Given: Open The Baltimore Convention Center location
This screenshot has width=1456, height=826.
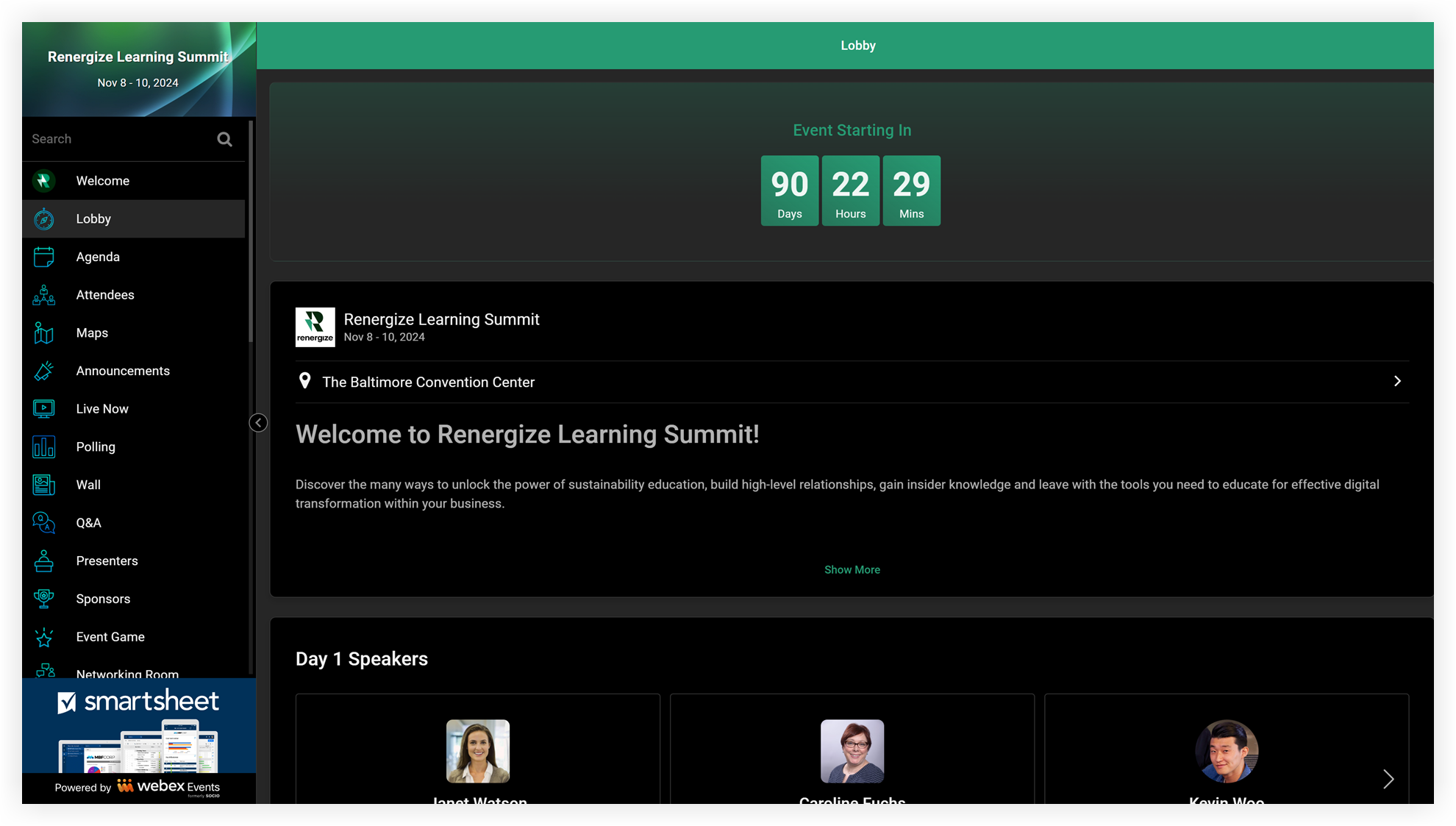Looking at the screenshot, I should click(852, 382).
